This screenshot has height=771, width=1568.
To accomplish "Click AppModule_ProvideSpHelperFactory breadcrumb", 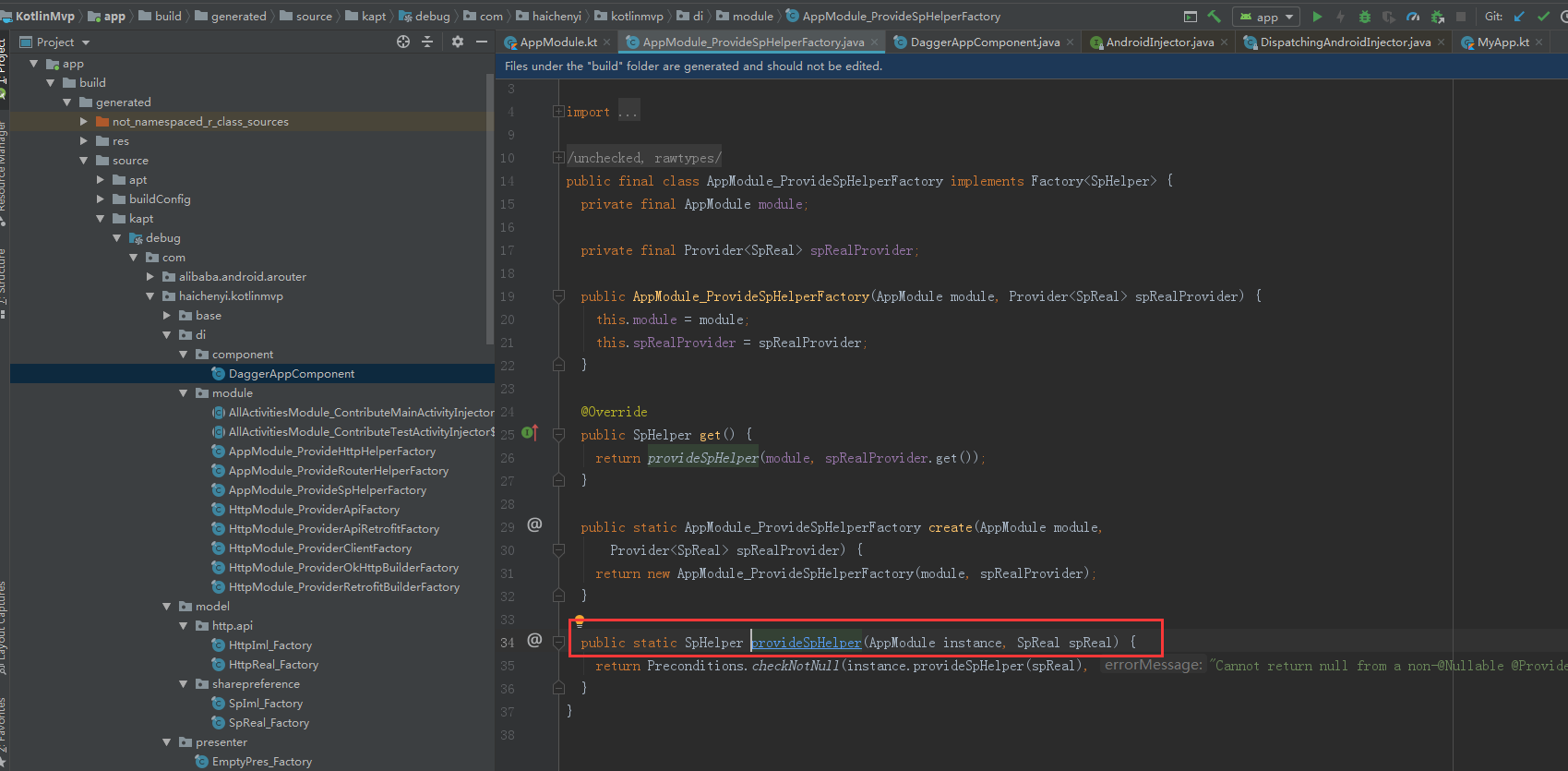I will [x=901, y=16].
